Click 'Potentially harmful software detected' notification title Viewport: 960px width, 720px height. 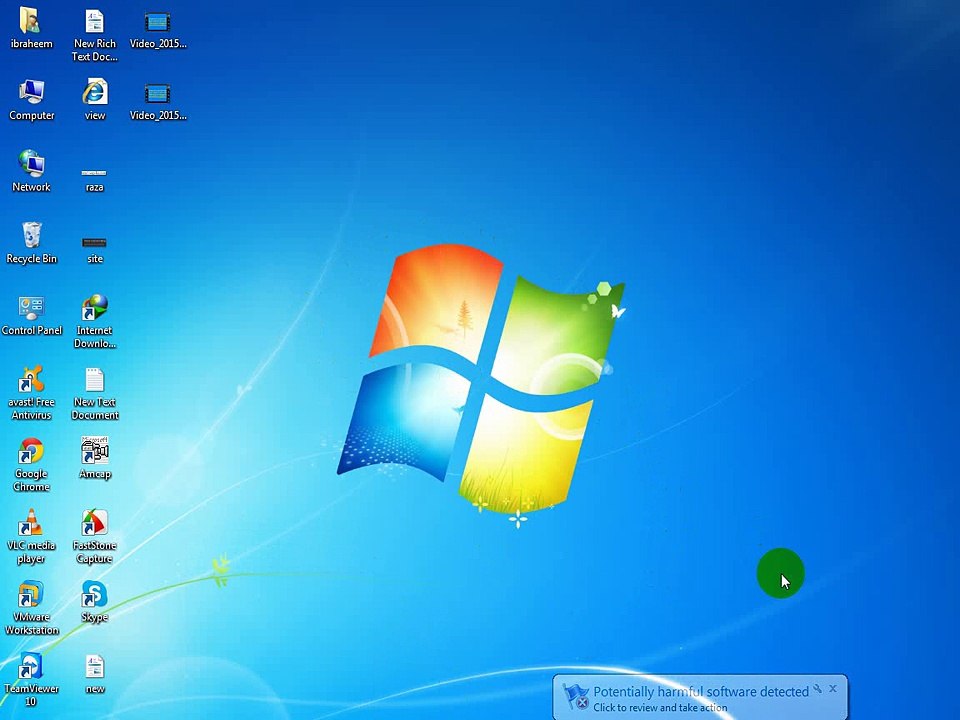point(701,692)
